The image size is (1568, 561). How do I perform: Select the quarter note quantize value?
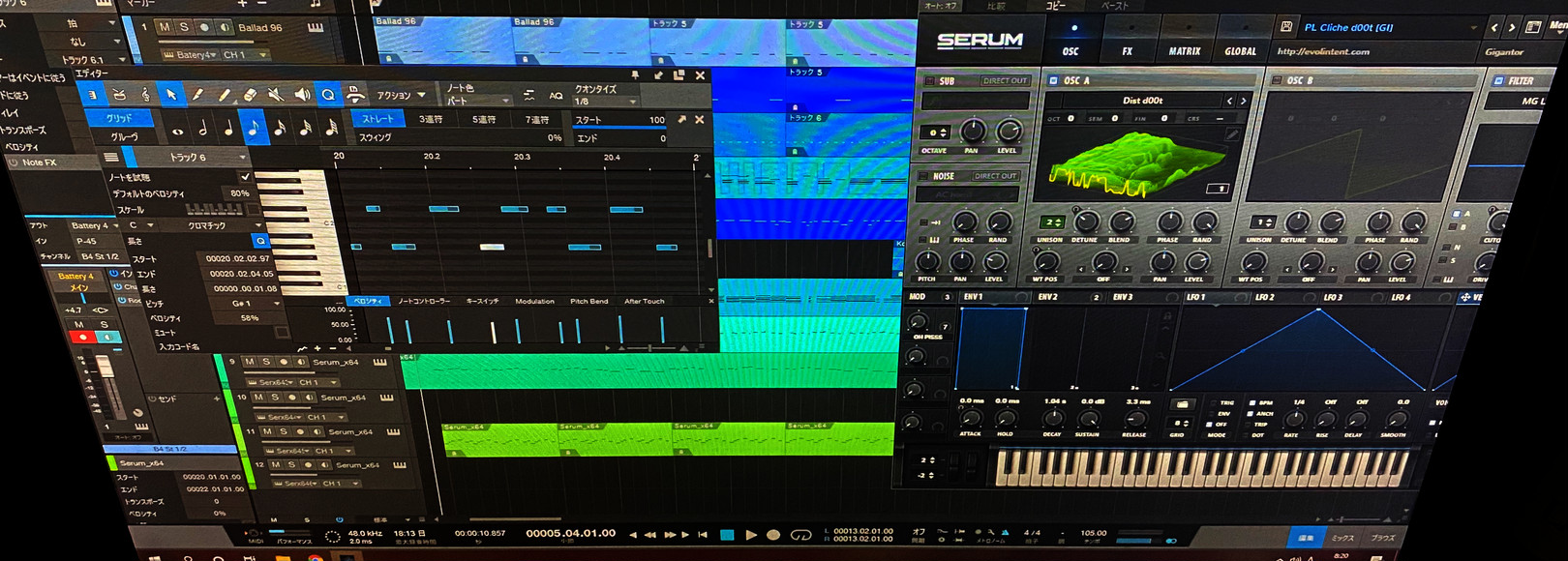pos(228,129)
